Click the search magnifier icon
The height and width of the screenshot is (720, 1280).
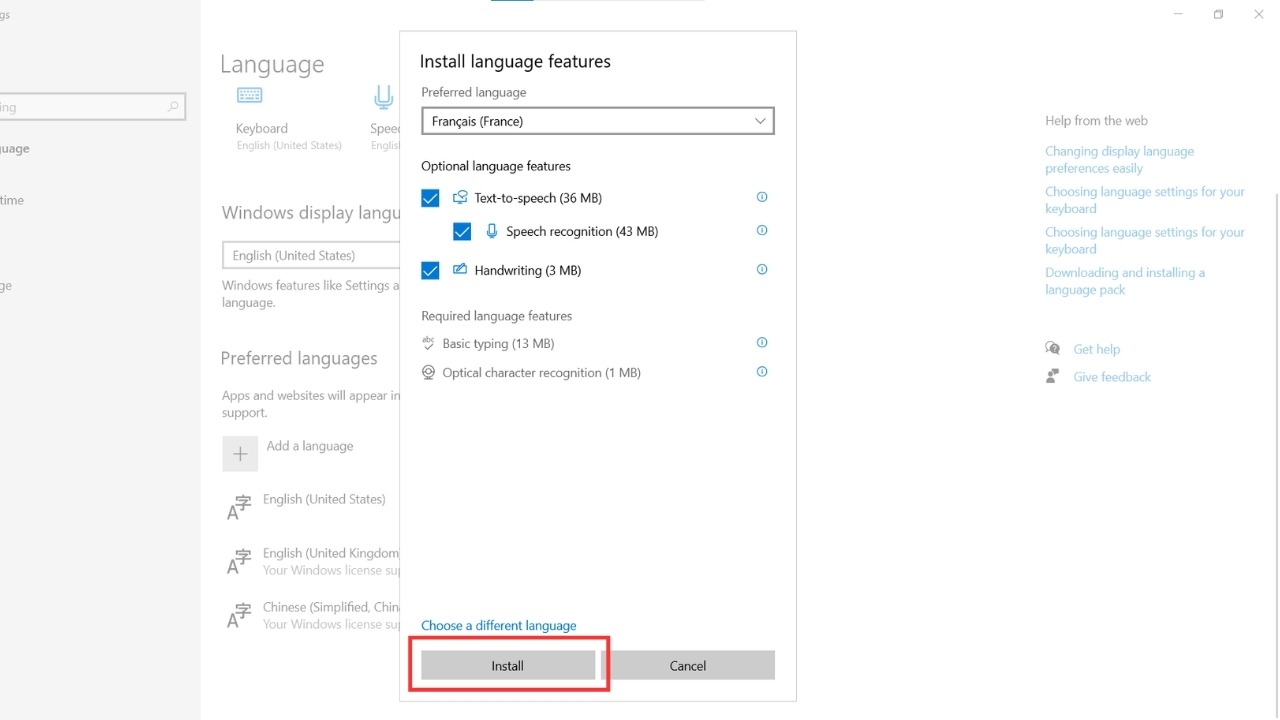(173, 107)
